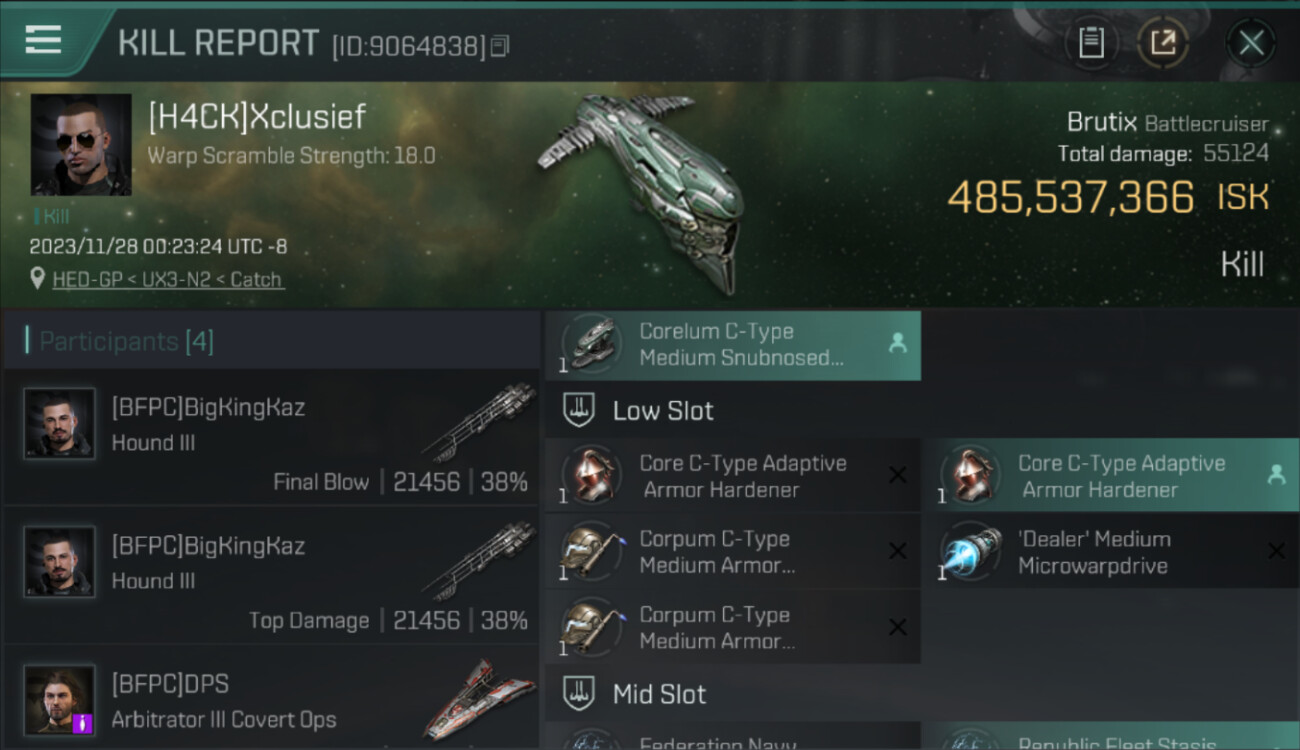Click the 'Dealer' Medium Microwarpdrive icon
Image resolution: width=1300 pixels, height=750 pixels.
click(x=972, y=552)
